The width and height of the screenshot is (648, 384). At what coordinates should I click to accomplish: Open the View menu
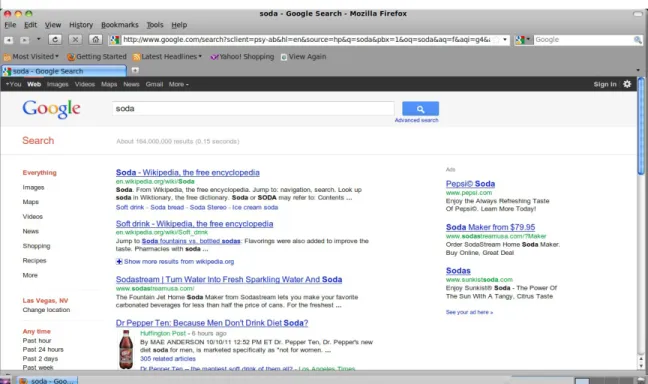(52, 25)
